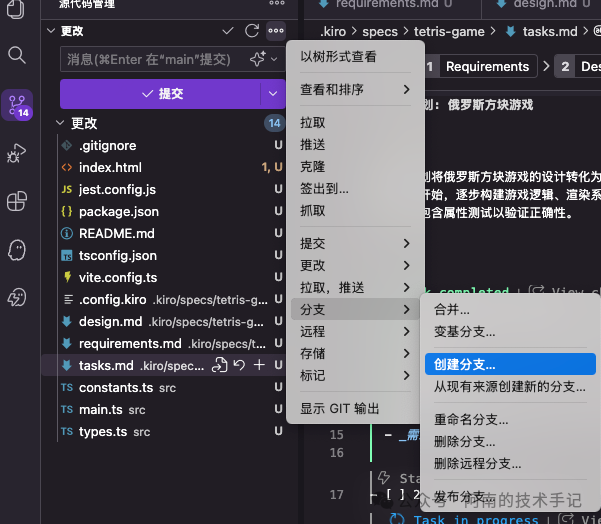Click tasks.md in breadcrumb path
Image resolution: width=601 pixels, height=524 pixels.
coord(550,31)
